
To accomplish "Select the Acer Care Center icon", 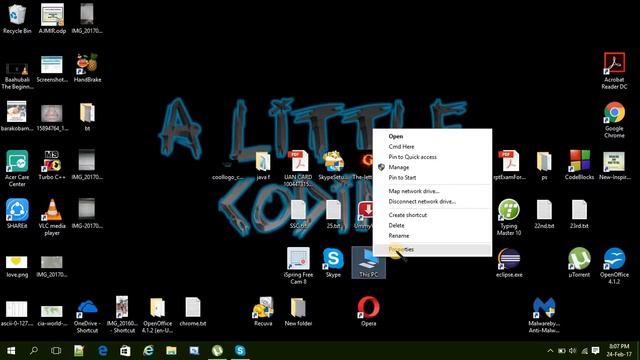I will coord(17,168).
